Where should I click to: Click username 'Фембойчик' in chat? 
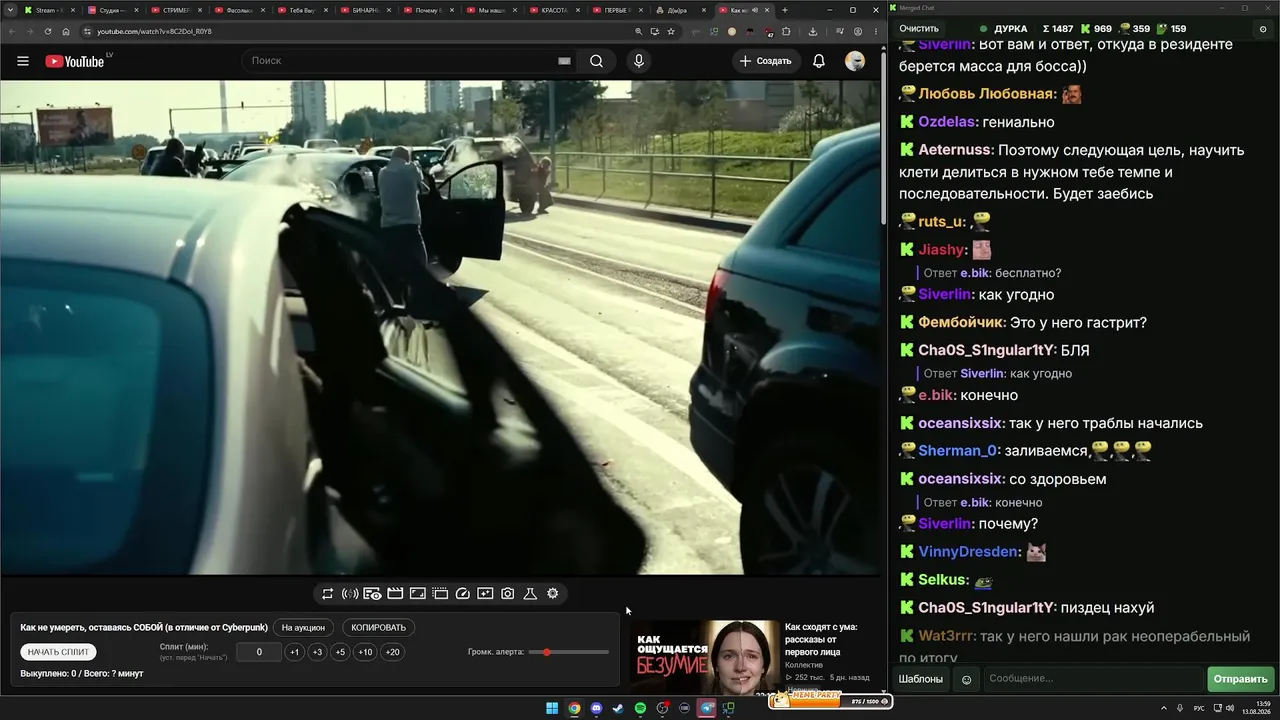(961, 323)
